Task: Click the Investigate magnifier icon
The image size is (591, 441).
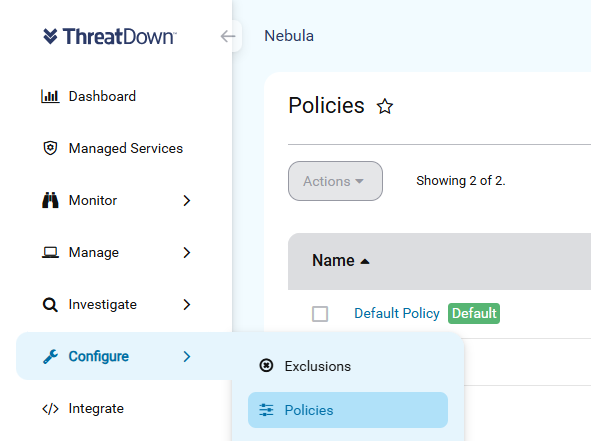Action: [x=50, y=305]
